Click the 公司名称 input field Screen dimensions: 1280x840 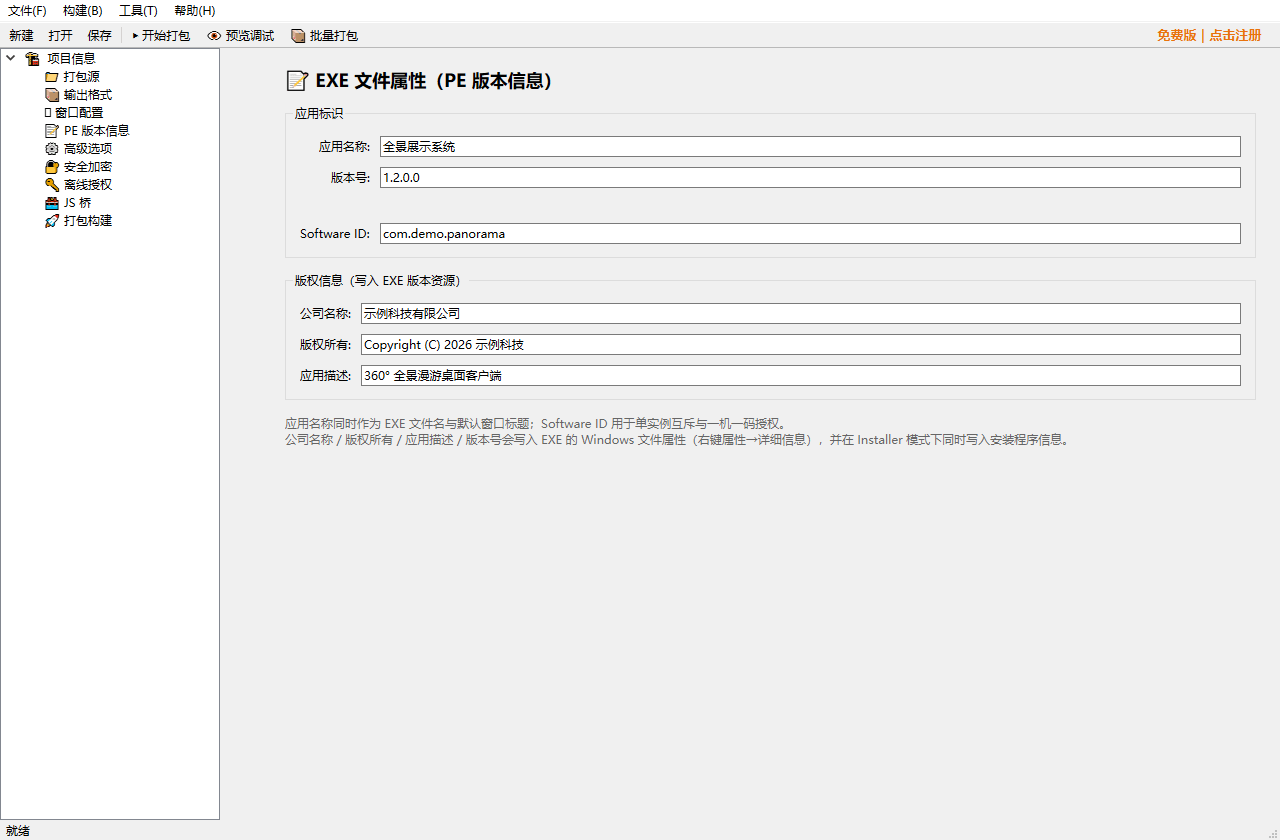pyautogui.click(x=801, y=313)
